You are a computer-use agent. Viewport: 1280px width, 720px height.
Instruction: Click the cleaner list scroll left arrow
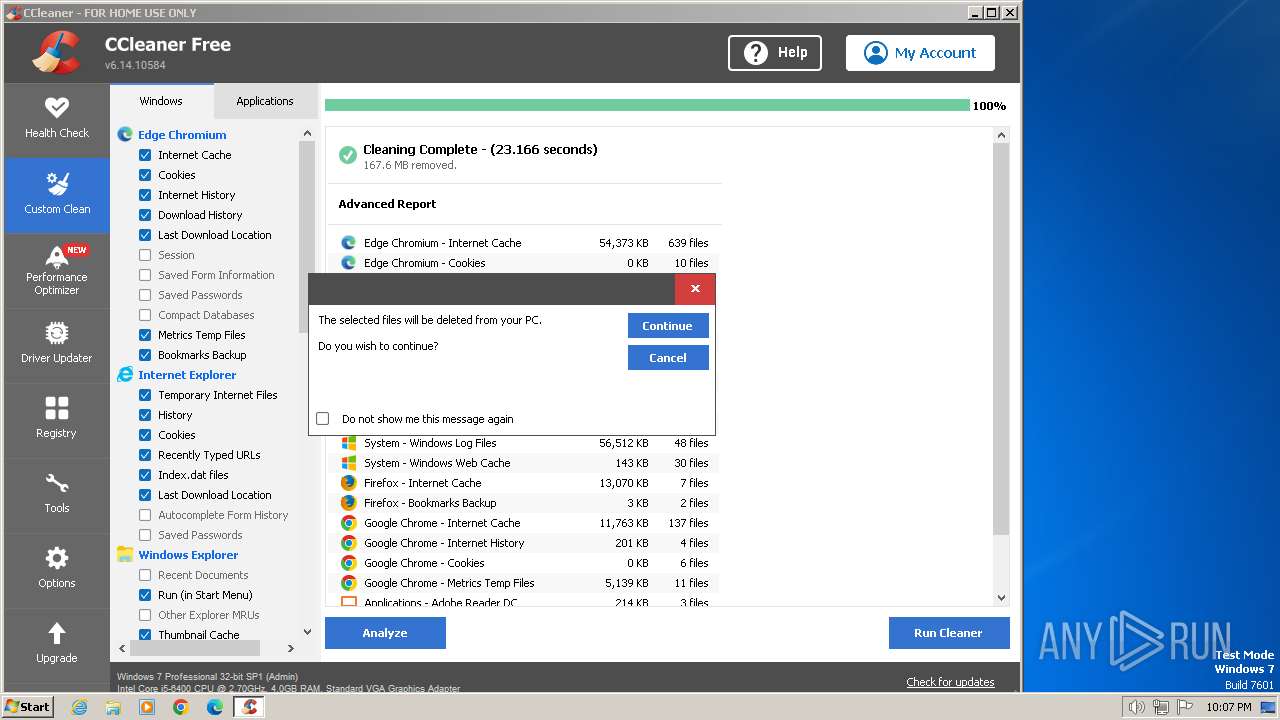click(x=123, y=648)
